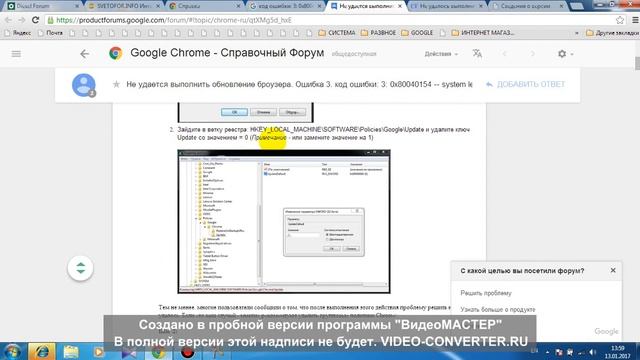Go back using the forum back arrow
The height and width of the screenshot is (360, 640).
point(84,54)
